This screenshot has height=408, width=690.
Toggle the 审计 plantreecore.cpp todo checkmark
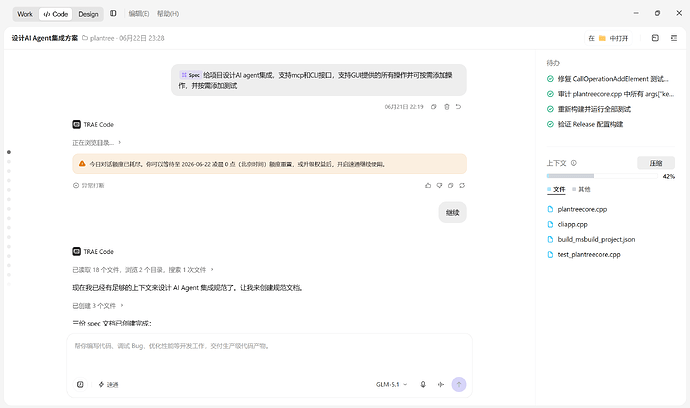550,94
